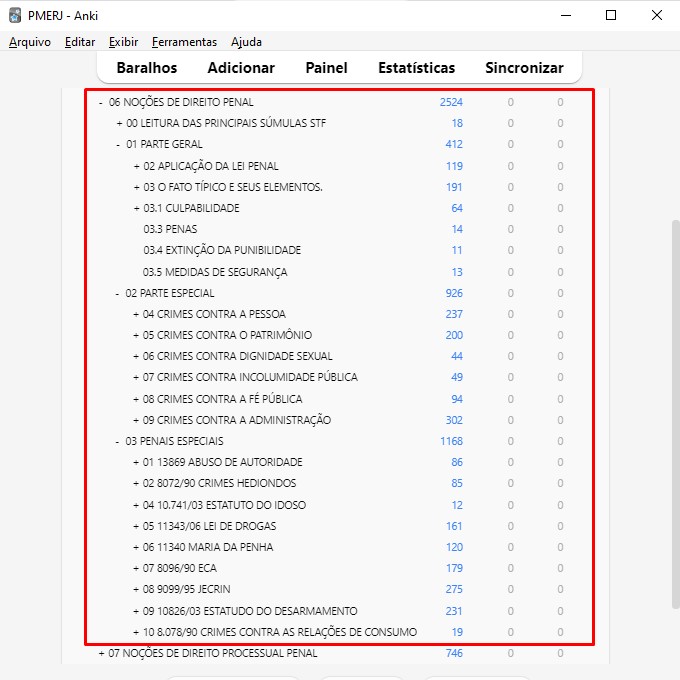Screen dimensions: 680x680
Task: Open the Editar menu
Action: (80, 42)
